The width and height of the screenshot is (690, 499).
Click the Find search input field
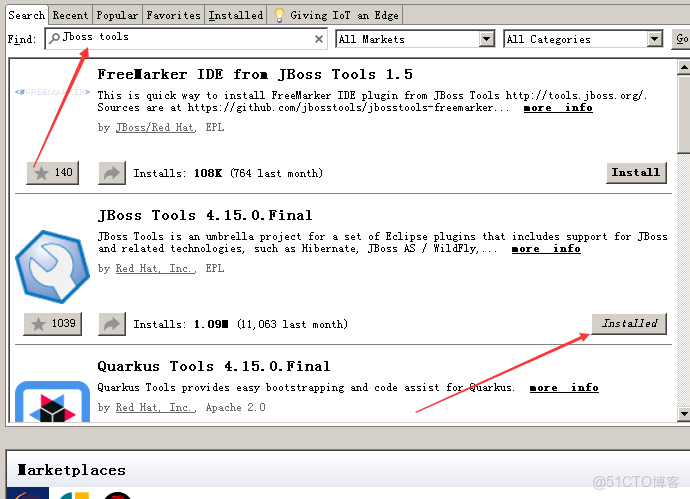[186, 39]
